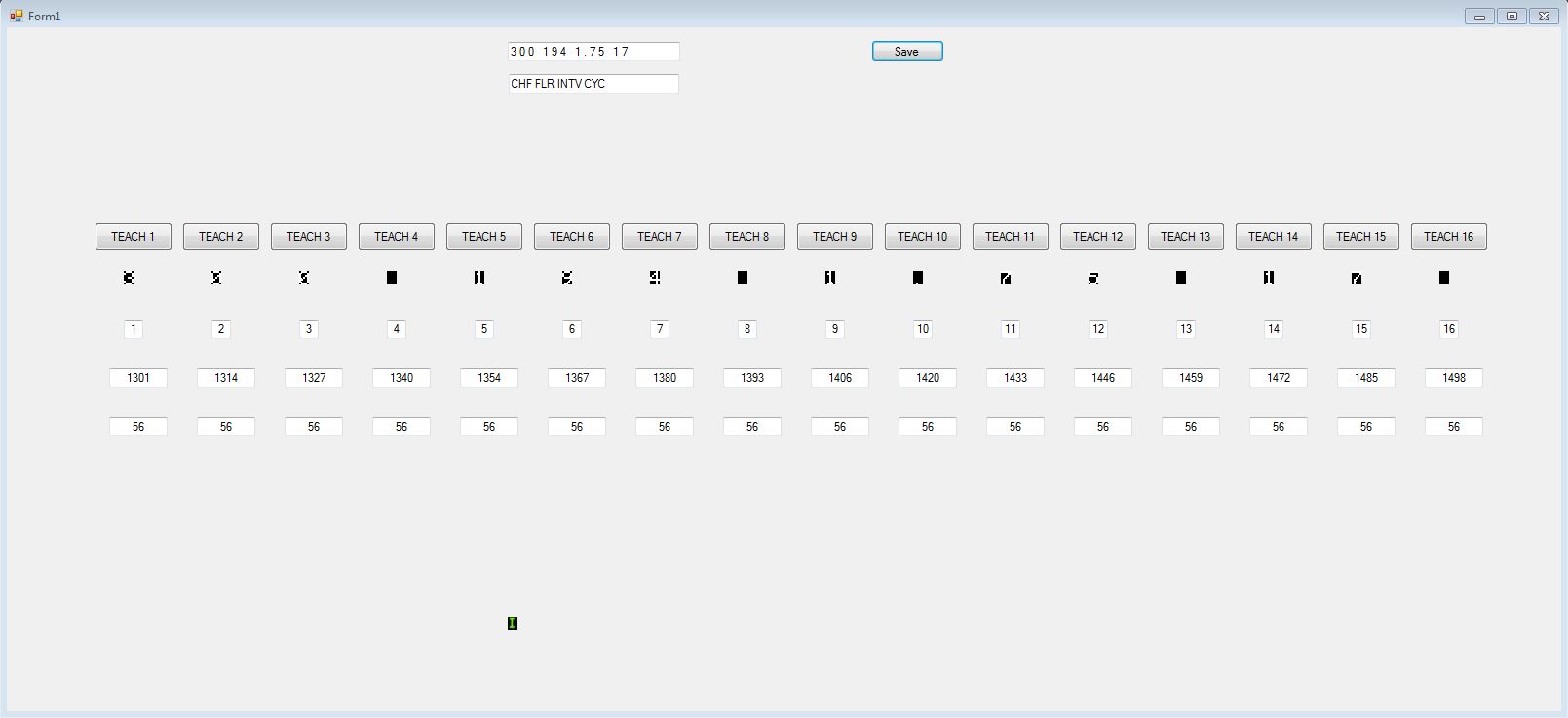Click the field showing 1393
The image size is (1568, 718).
click(x=752, y=378)
